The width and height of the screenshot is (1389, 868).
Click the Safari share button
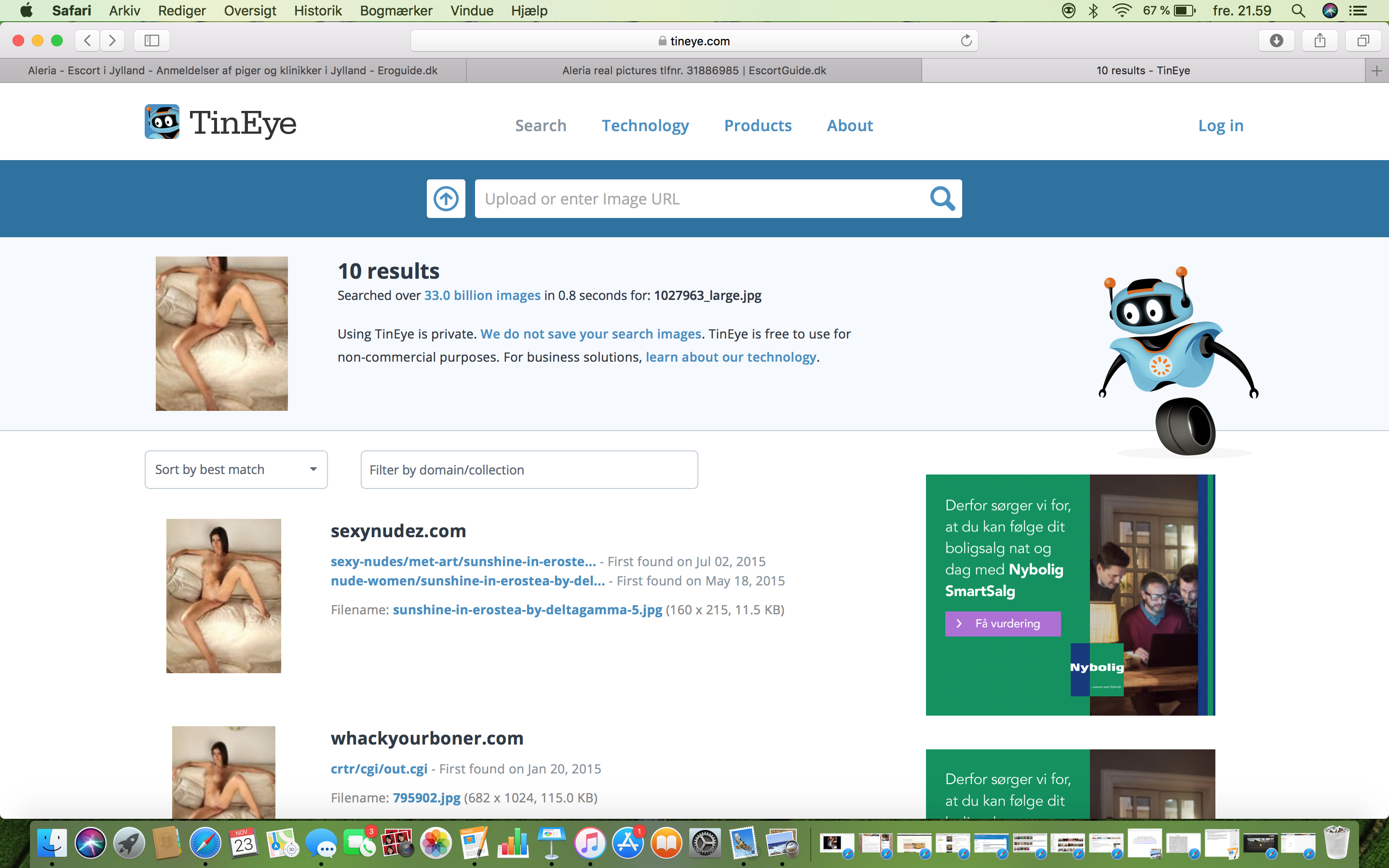[x=1320, y=40]
